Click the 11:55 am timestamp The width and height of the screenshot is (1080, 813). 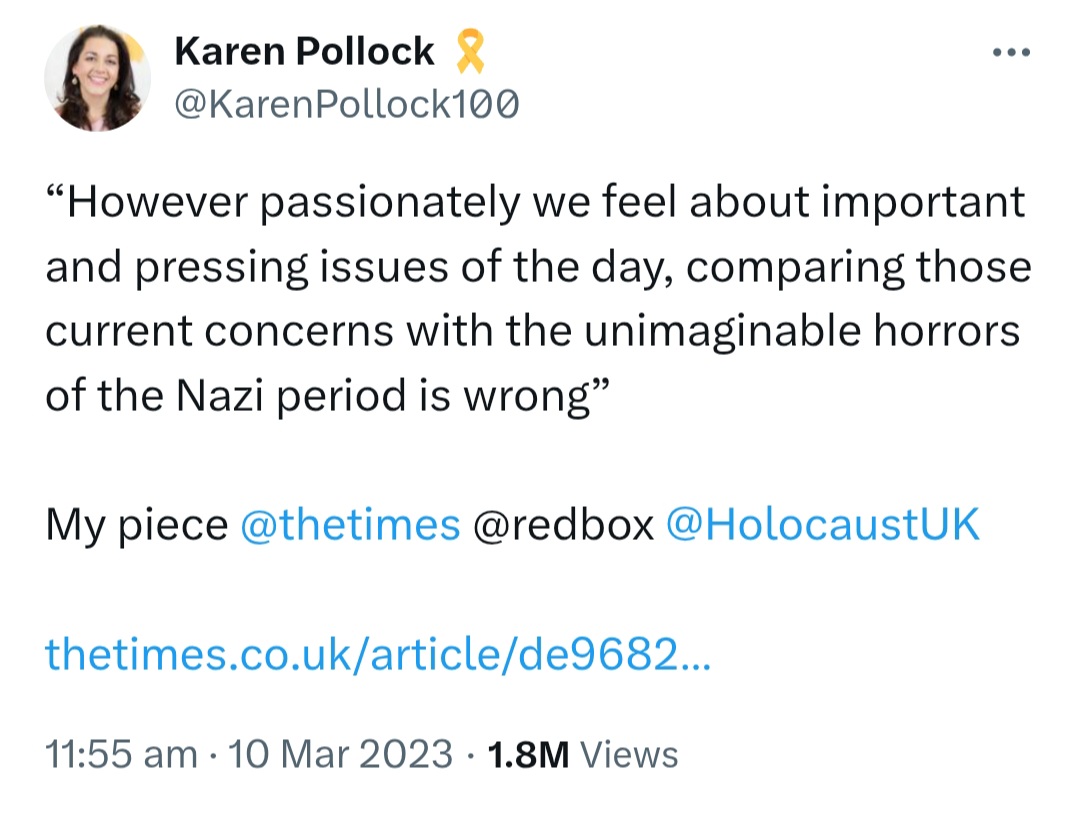tap(121, 754)
